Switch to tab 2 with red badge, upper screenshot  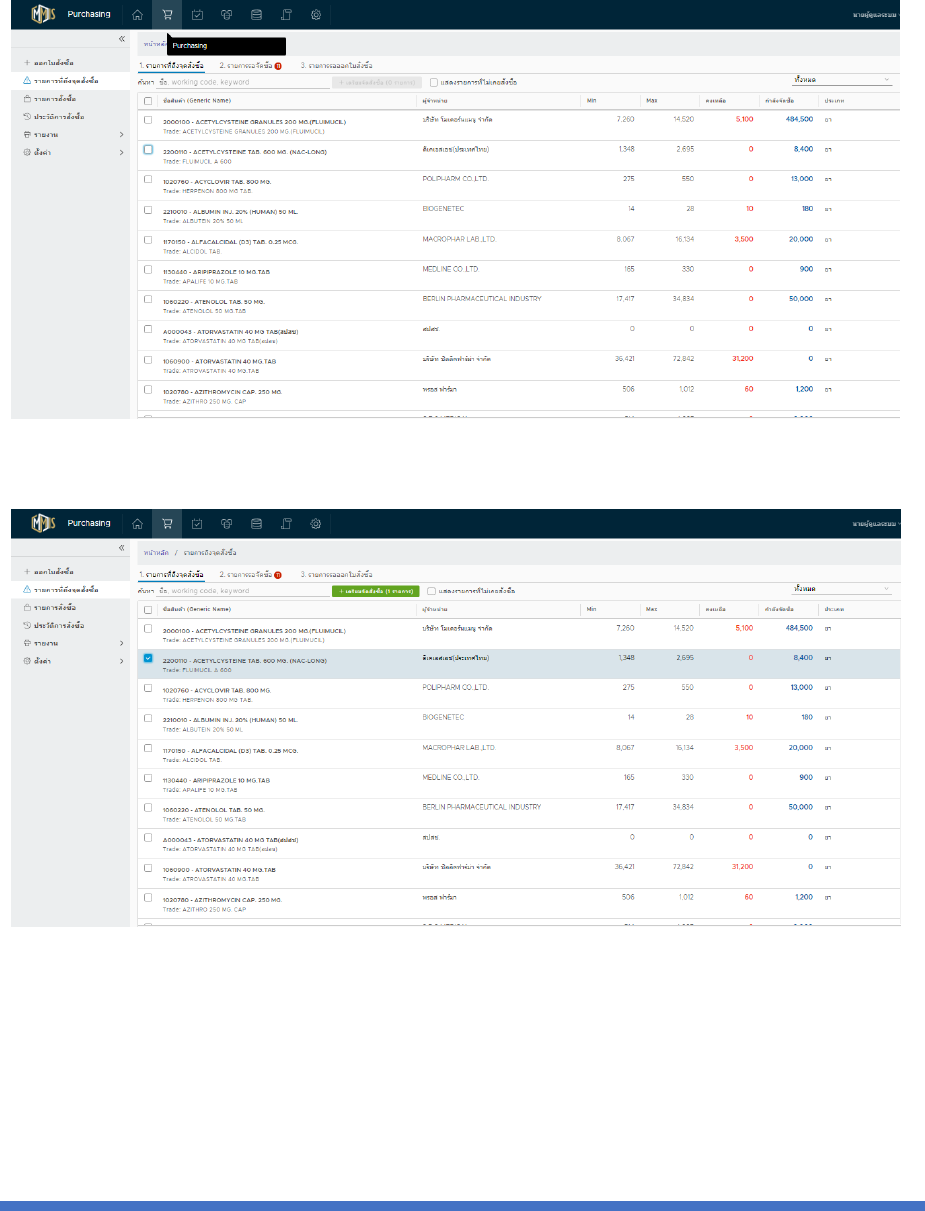tap(250, 65)
